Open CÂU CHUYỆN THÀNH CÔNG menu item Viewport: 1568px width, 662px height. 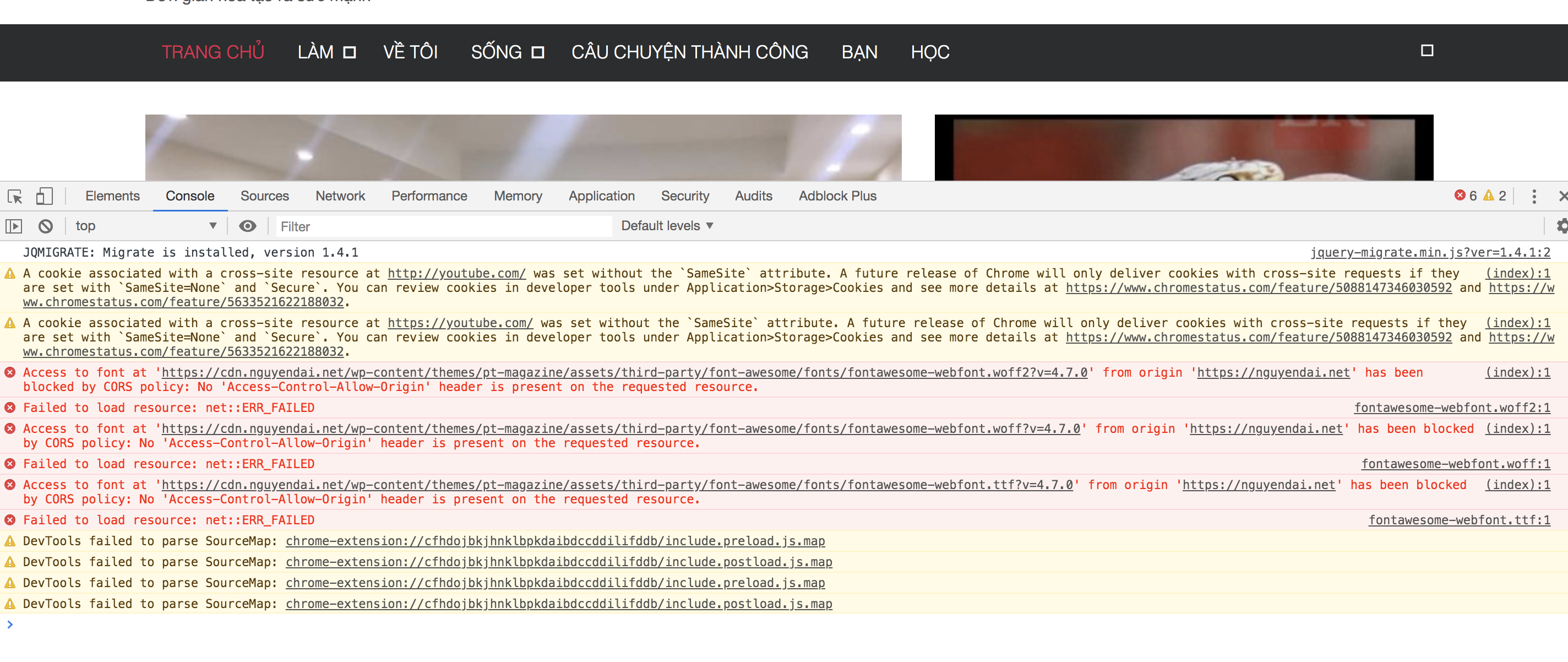tap(690, 52)
